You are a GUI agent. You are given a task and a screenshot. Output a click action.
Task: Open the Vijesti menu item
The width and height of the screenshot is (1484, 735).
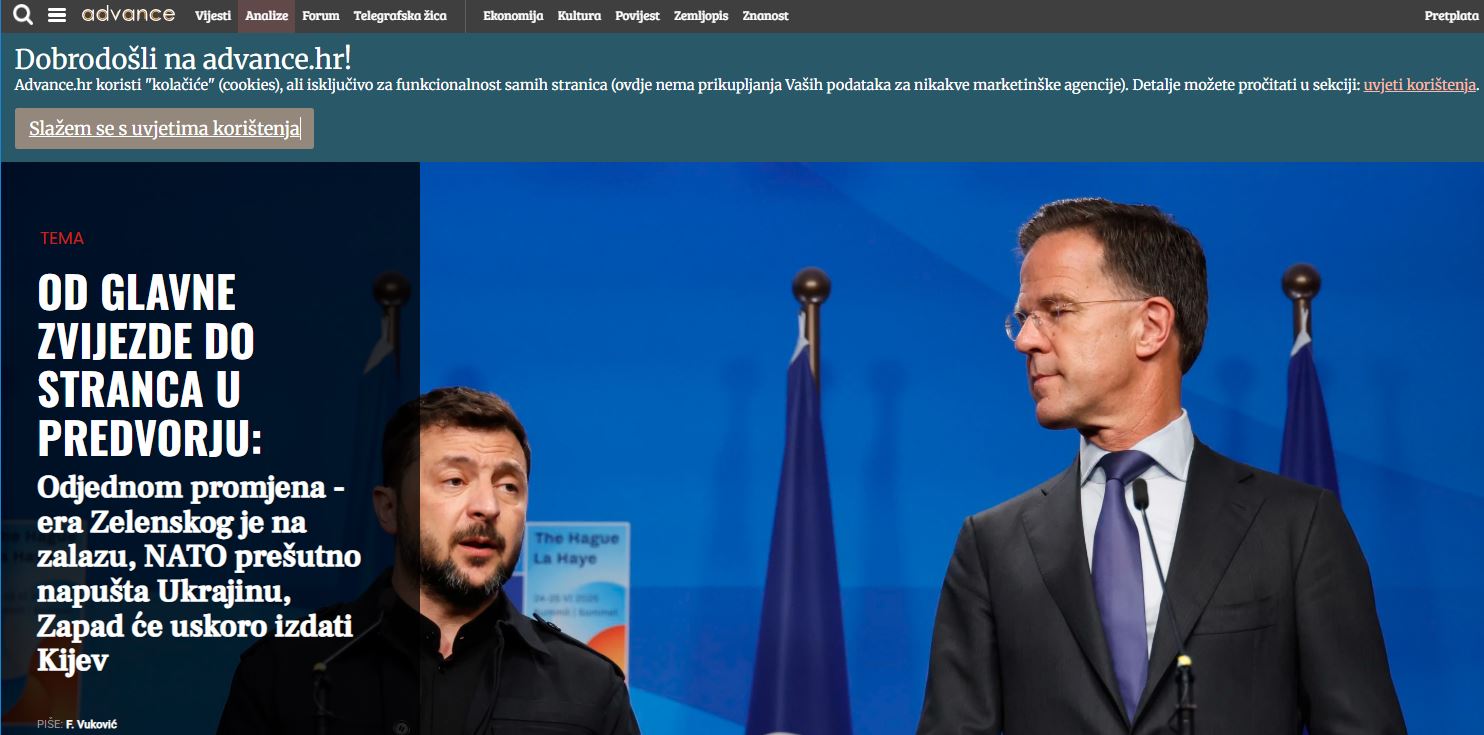[x=213, y=16]
